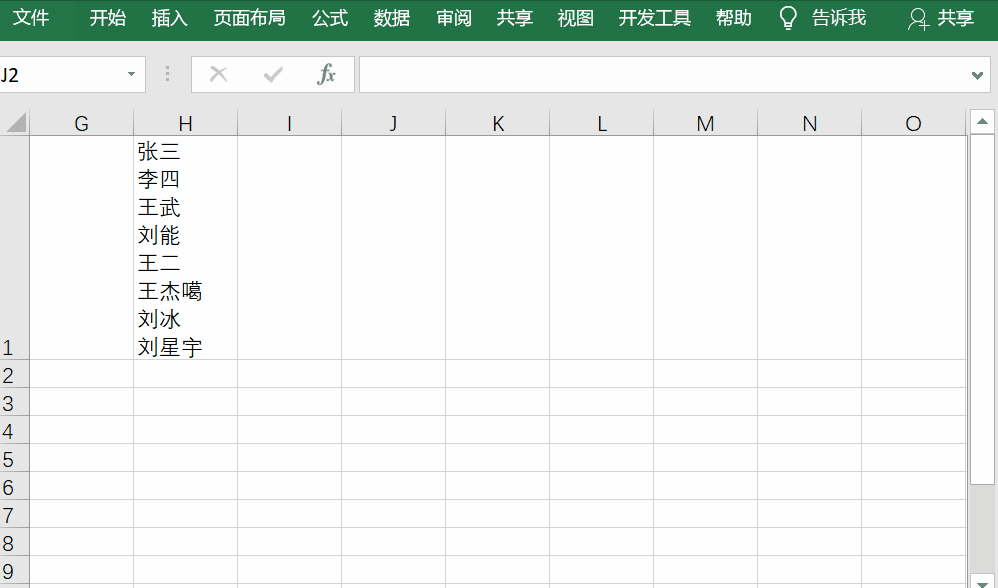Screen dimensions: 998x588
Task: Click inside the Name Box showing J2
Action: click(60, 74)
